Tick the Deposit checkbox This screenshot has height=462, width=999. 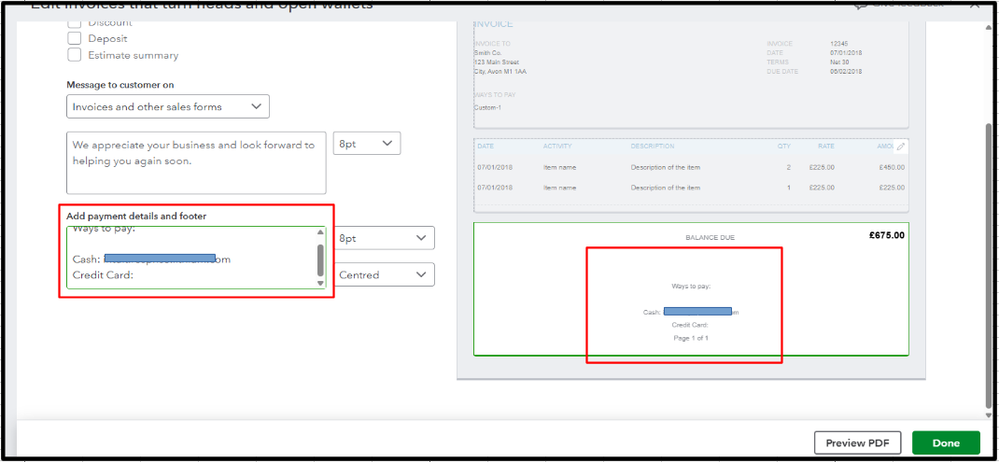click(75, 38)
